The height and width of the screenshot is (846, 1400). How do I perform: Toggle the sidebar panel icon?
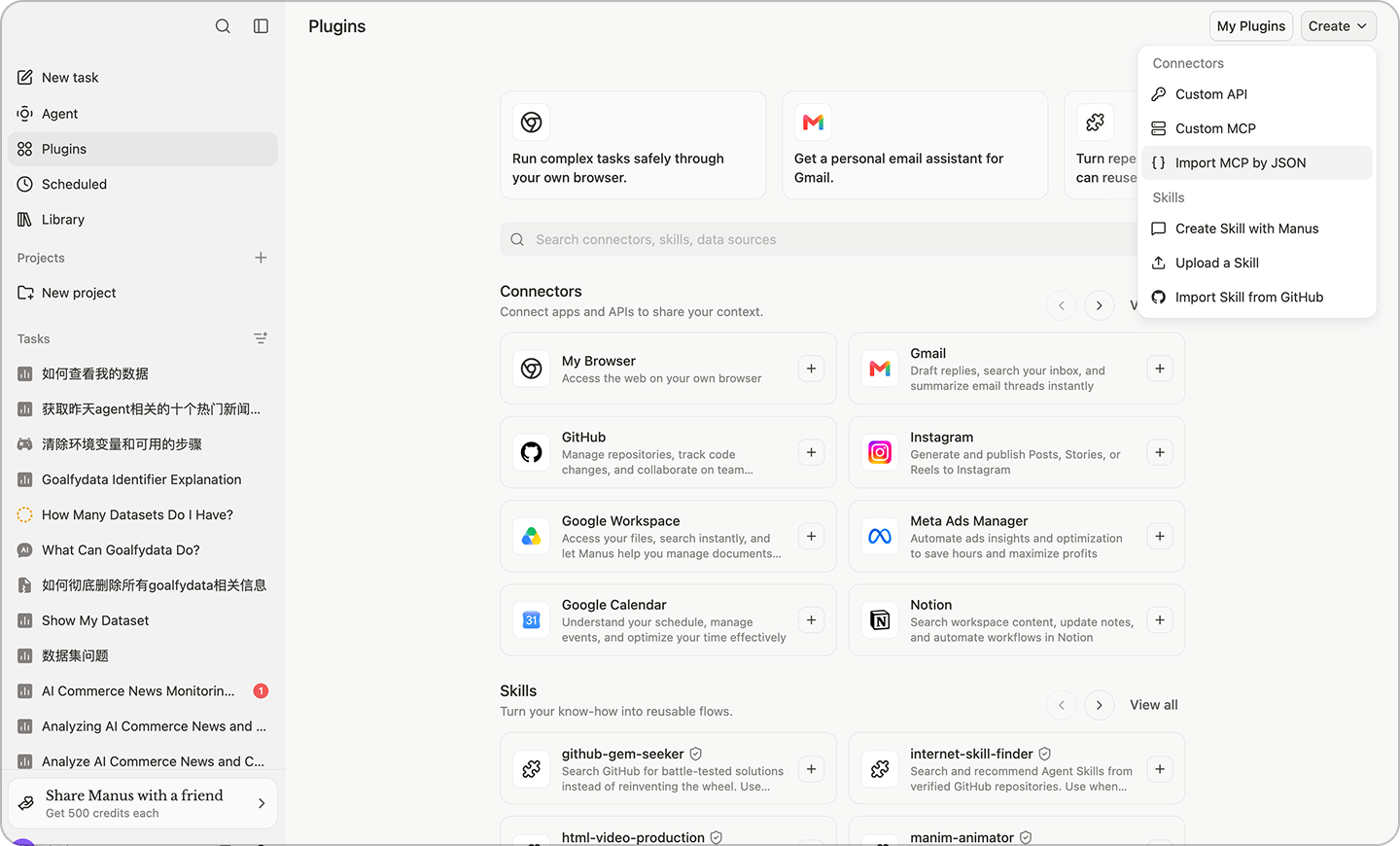click(261, 26)
